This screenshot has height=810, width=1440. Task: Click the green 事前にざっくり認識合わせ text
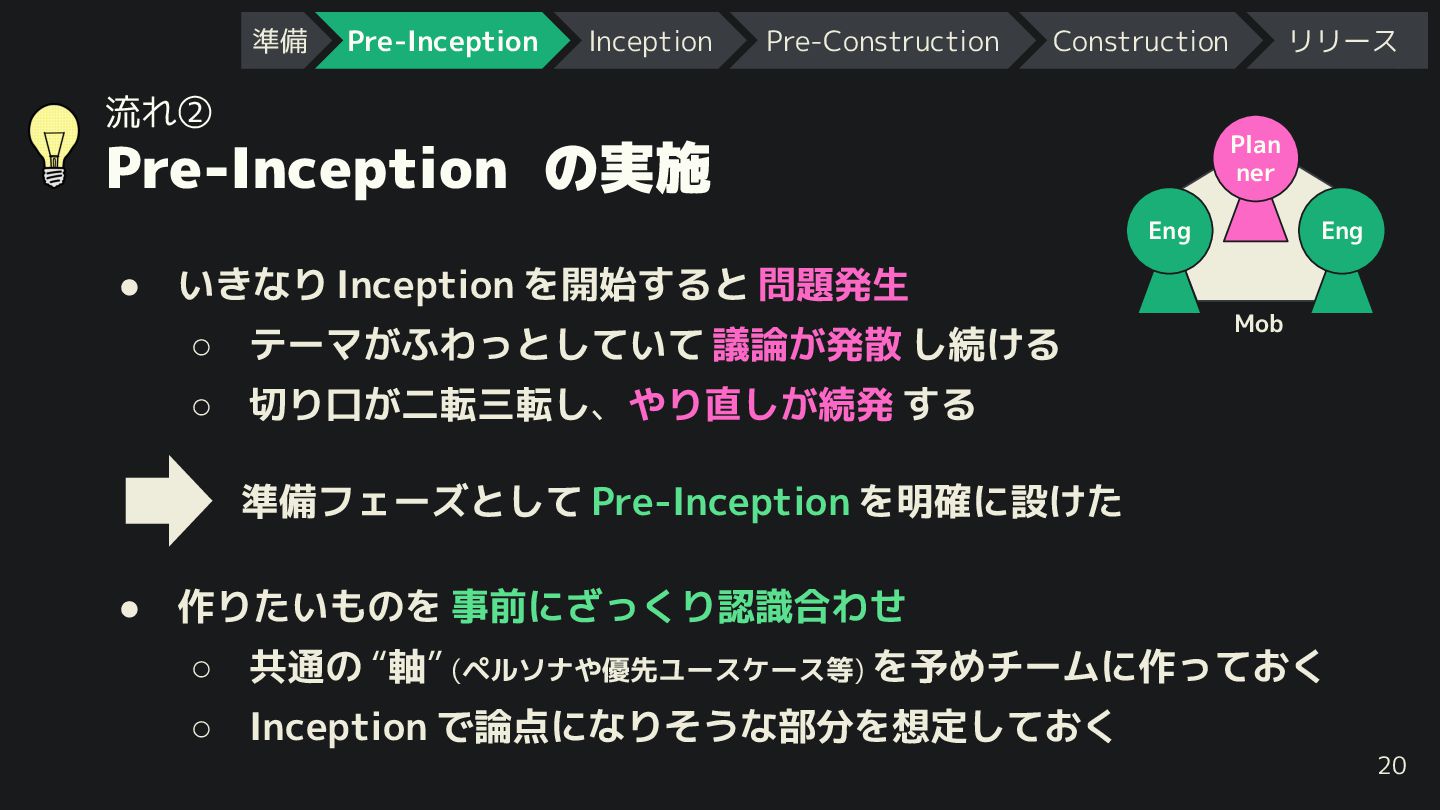678,606
